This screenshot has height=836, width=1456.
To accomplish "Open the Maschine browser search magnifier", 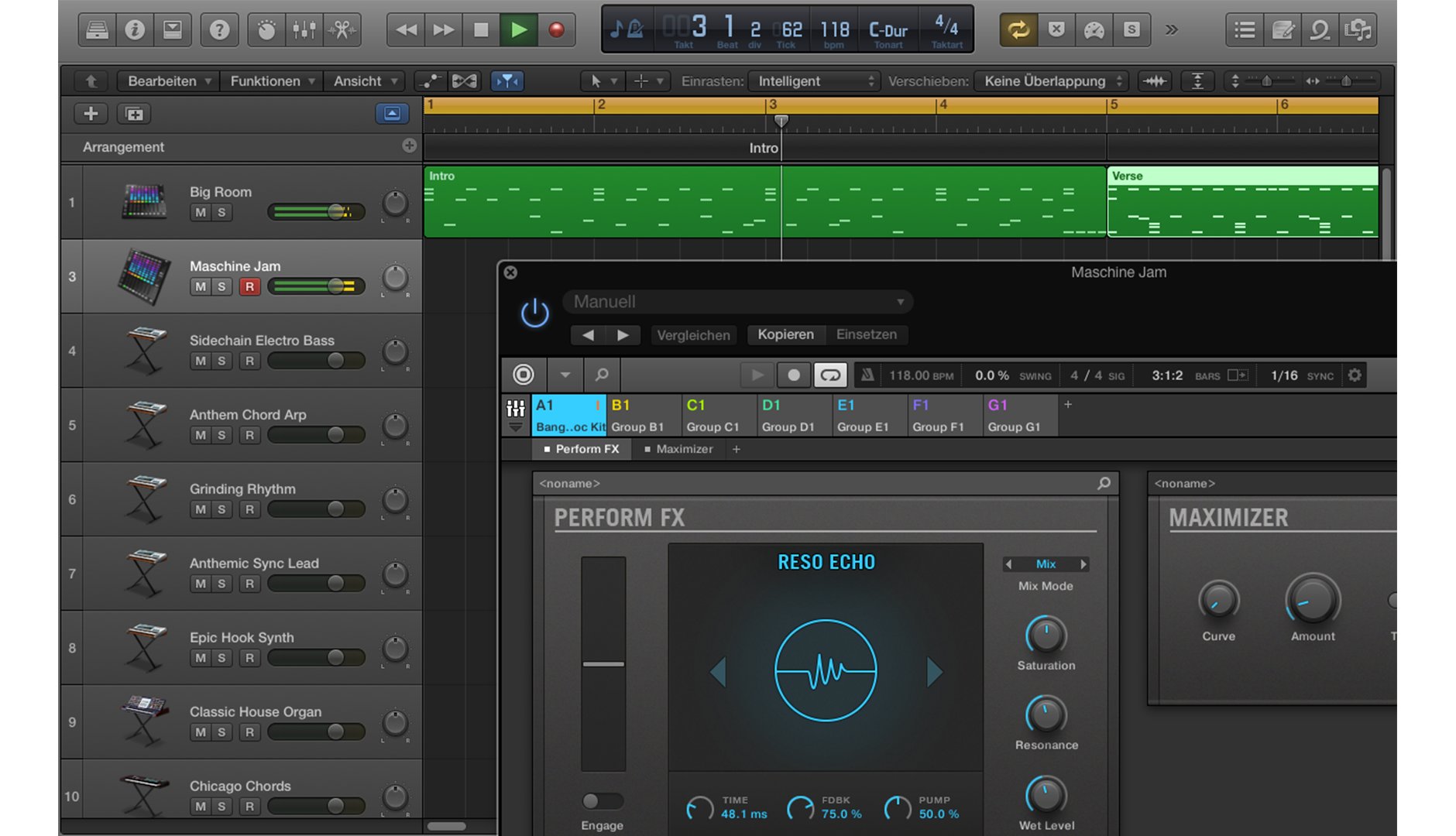I will click(601, 375).
